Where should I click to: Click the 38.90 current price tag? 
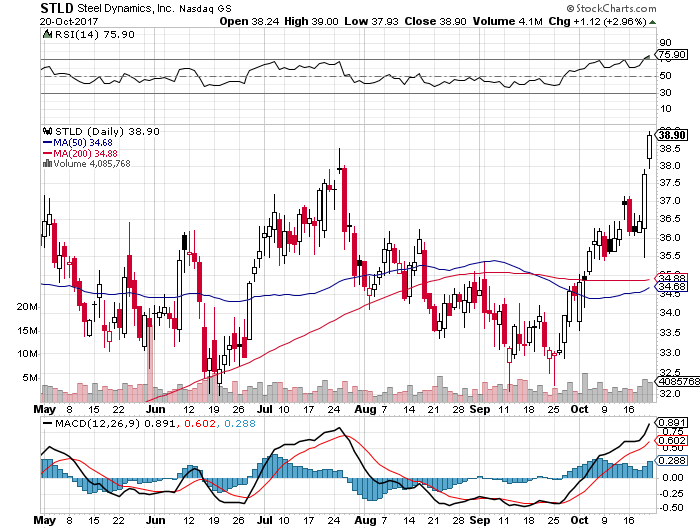click(x=672, y=135)
